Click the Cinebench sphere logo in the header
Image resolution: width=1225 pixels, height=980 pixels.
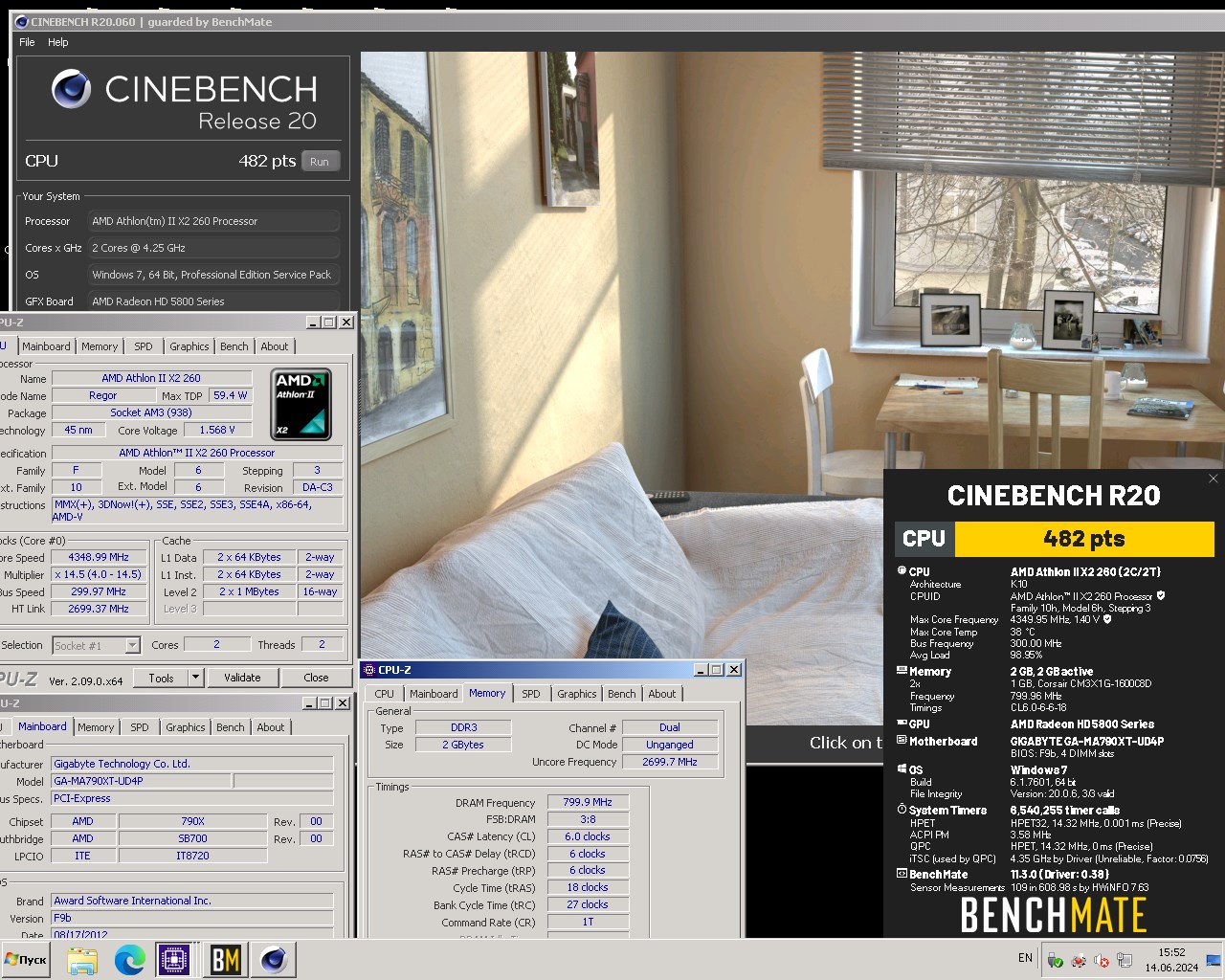click(x=71, y=89)
